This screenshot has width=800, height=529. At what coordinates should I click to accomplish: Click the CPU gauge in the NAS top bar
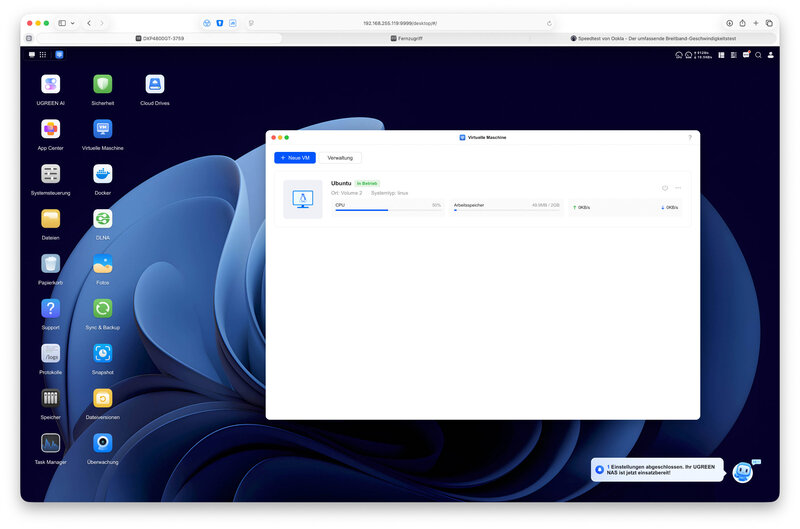(679, 55)
